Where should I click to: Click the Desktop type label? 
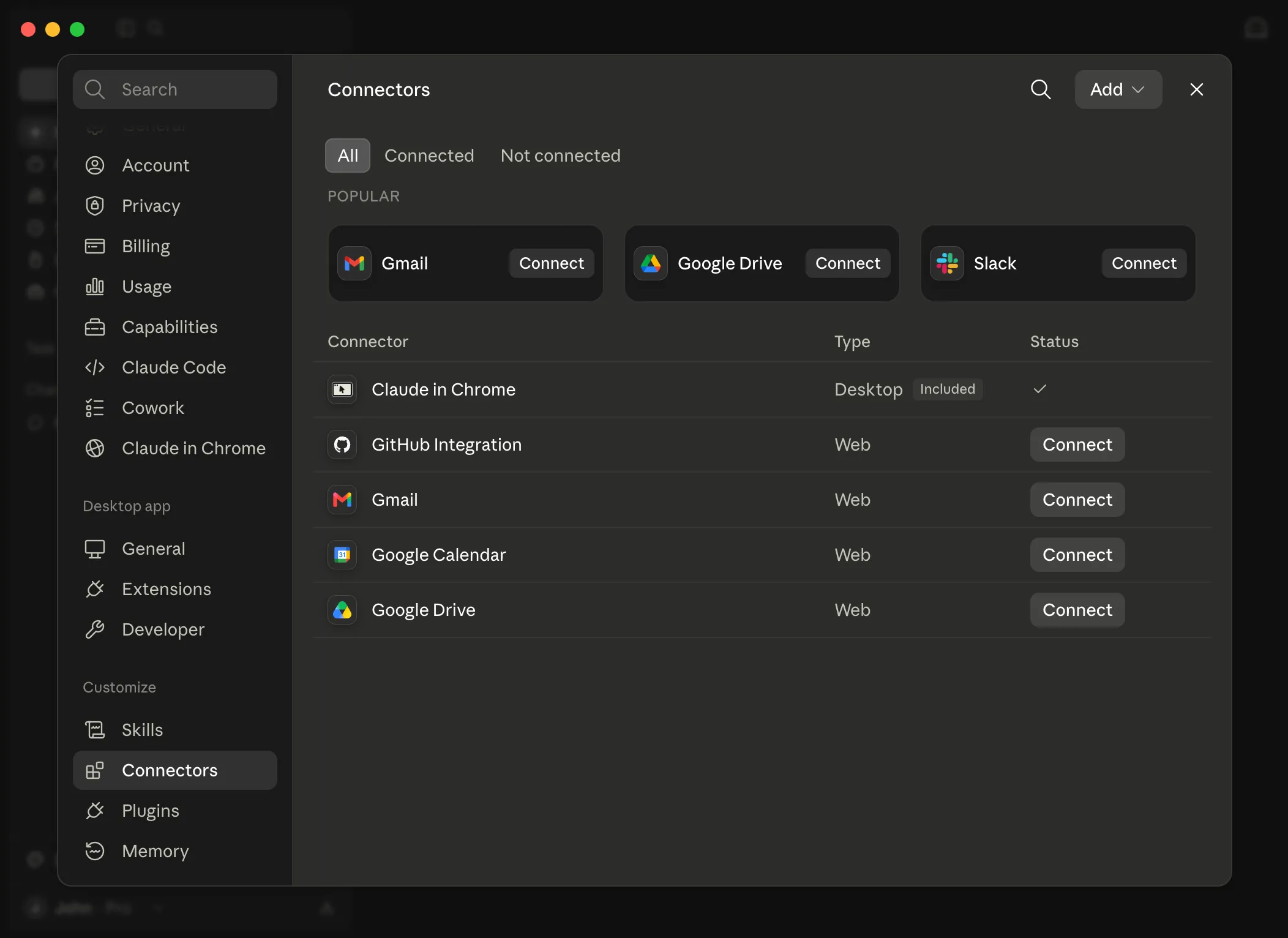(869, 389)
